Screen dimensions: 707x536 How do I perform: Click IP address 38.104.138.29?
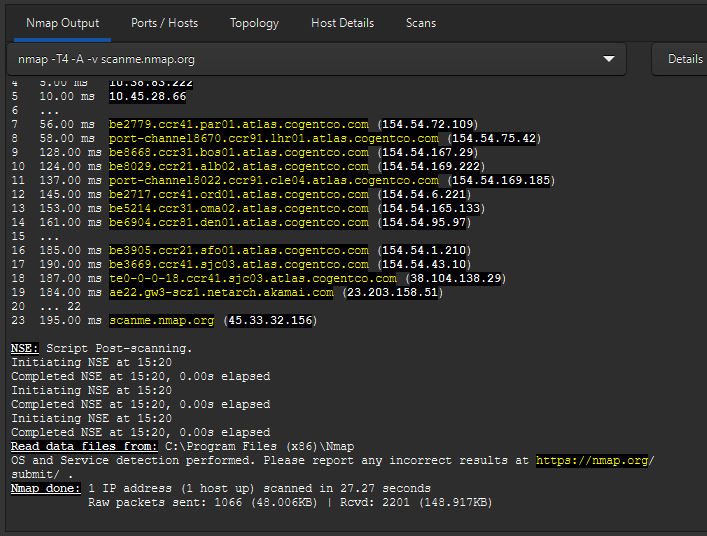coord(455,278)
